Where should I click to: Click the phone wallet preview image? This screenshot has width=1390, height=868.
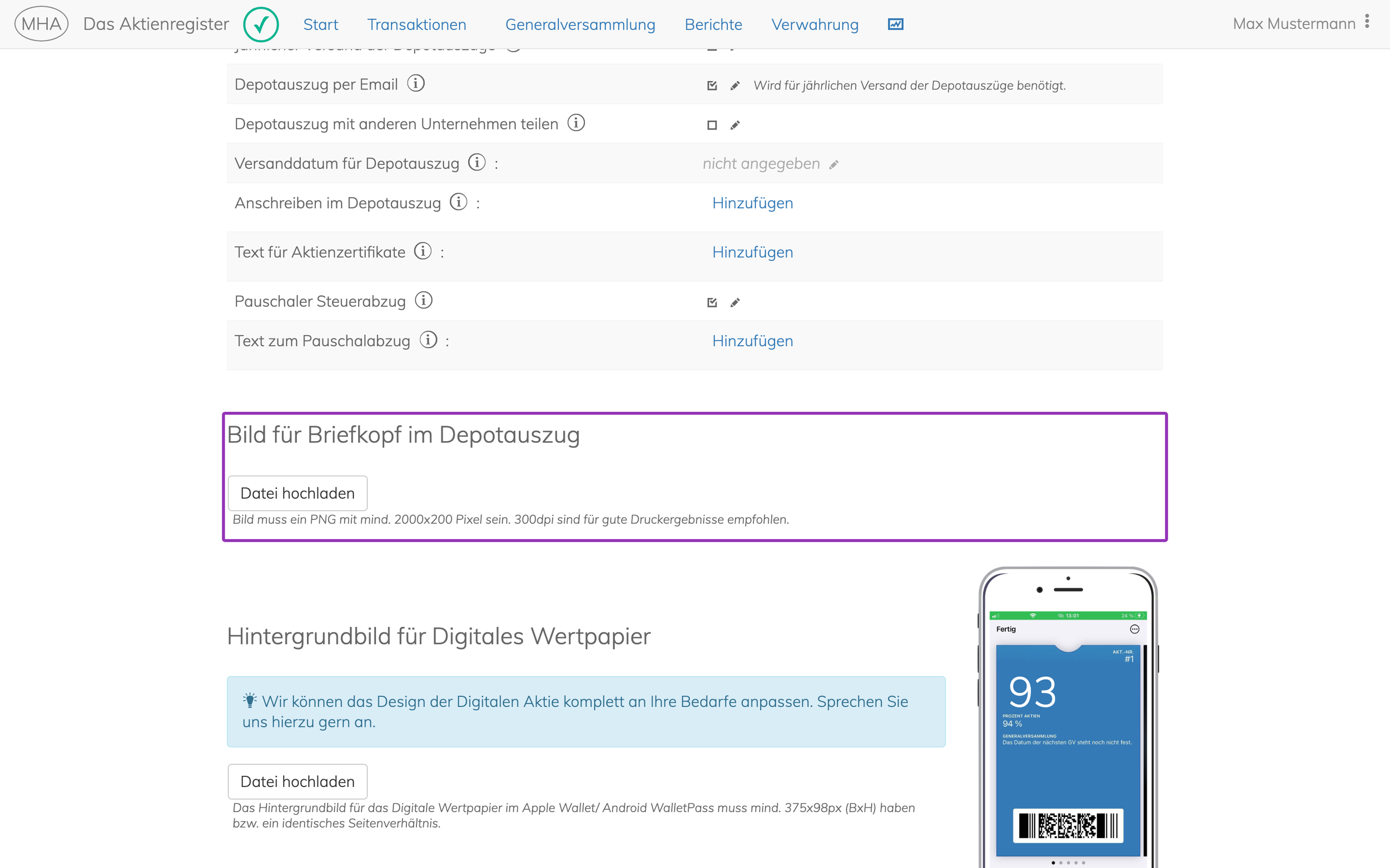(1068, 717)
